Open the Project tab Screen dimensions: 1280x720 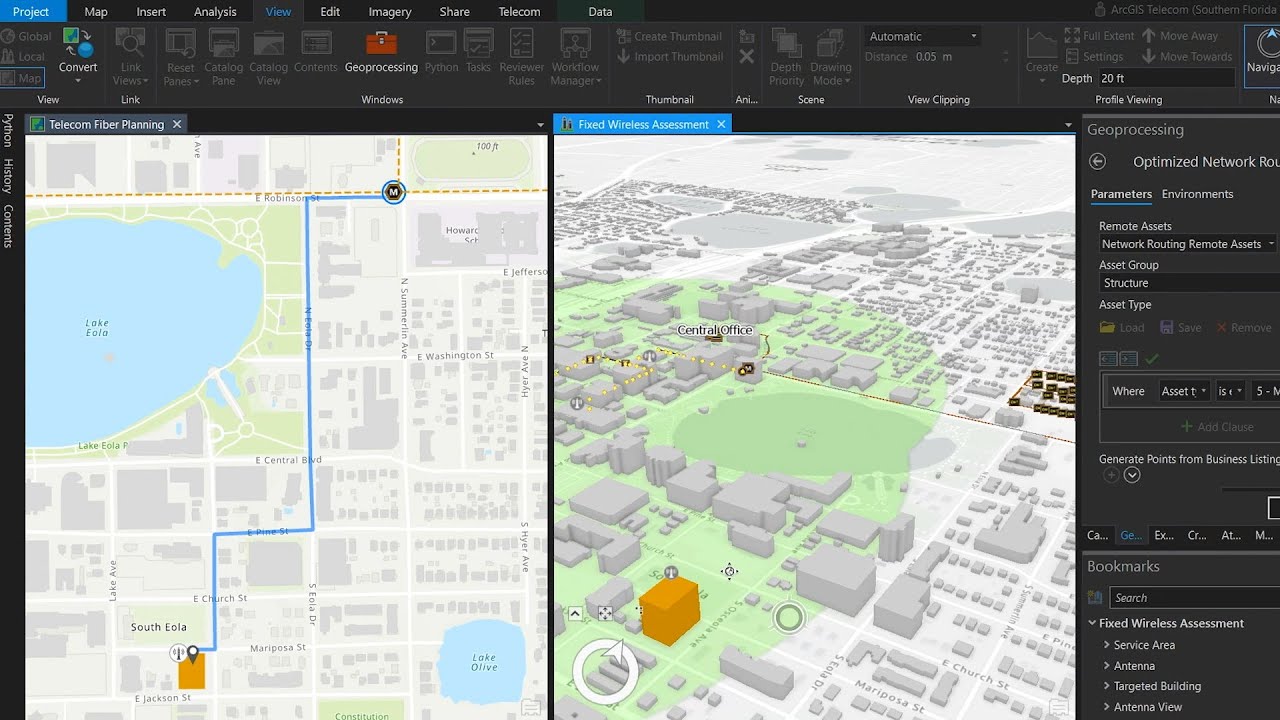(31, 11)
